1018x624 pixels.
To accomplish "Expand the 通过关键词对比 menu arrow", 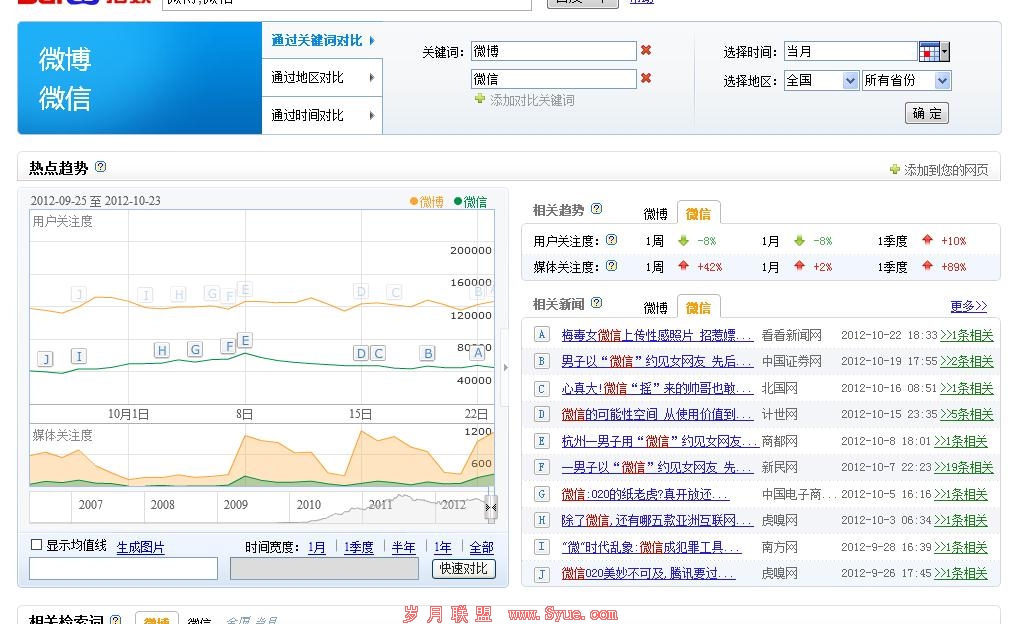I will click(x=372, y=40).
